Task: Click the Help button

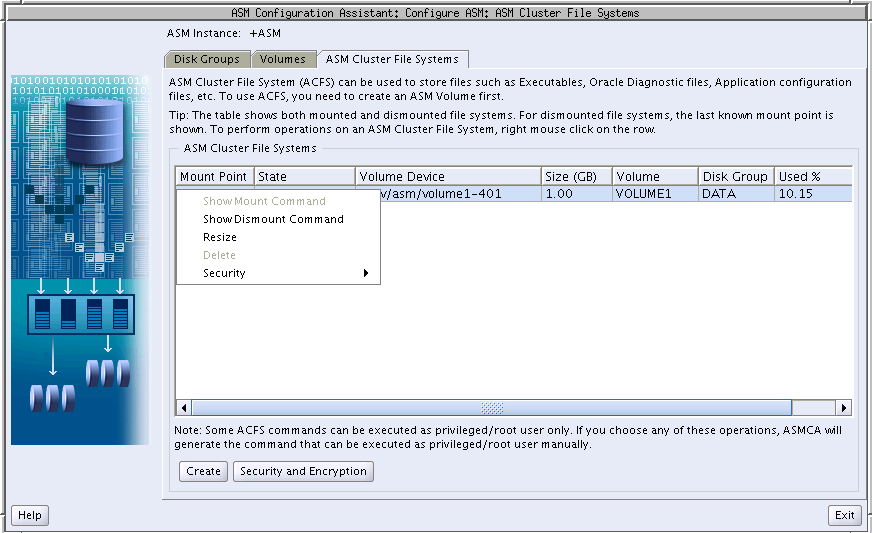Action: [30, 515]
